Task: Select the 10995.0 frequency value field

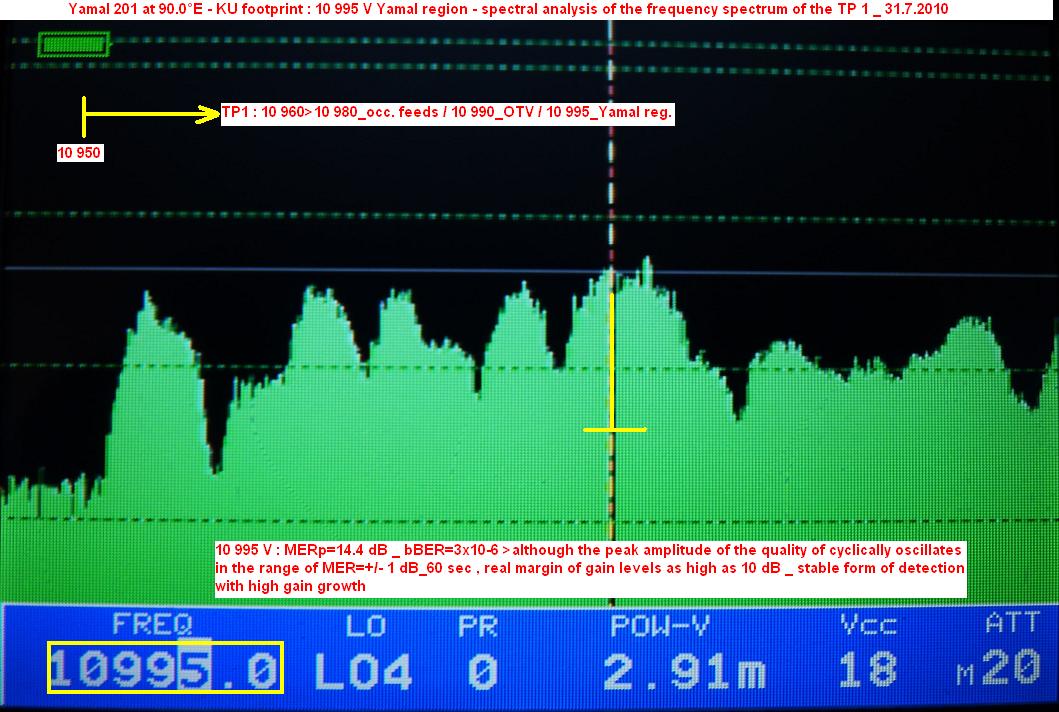Action: click(166, 669)
